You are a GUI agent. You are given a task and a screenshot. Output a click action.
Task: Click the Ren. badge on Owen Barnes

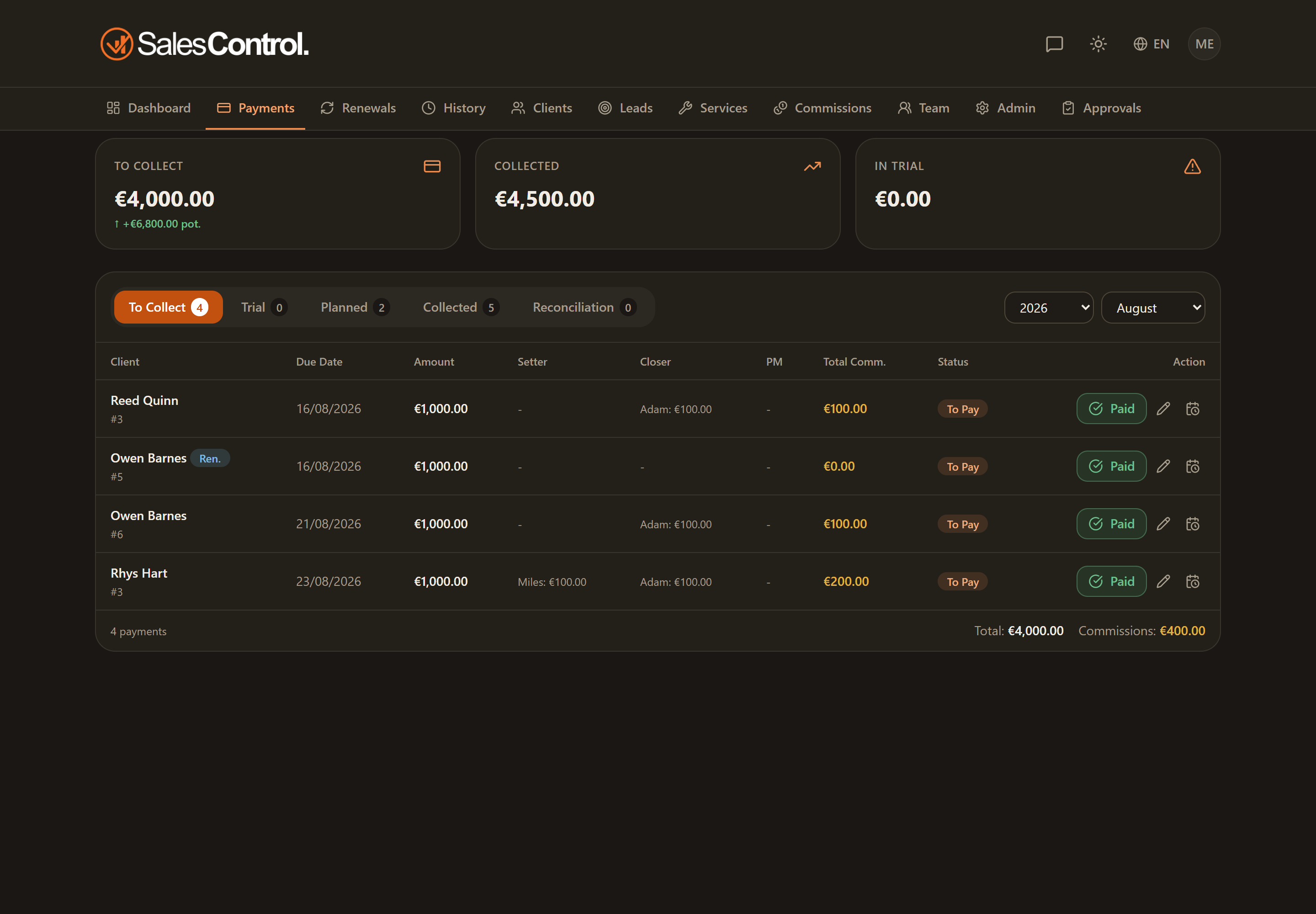pos(210,459)
